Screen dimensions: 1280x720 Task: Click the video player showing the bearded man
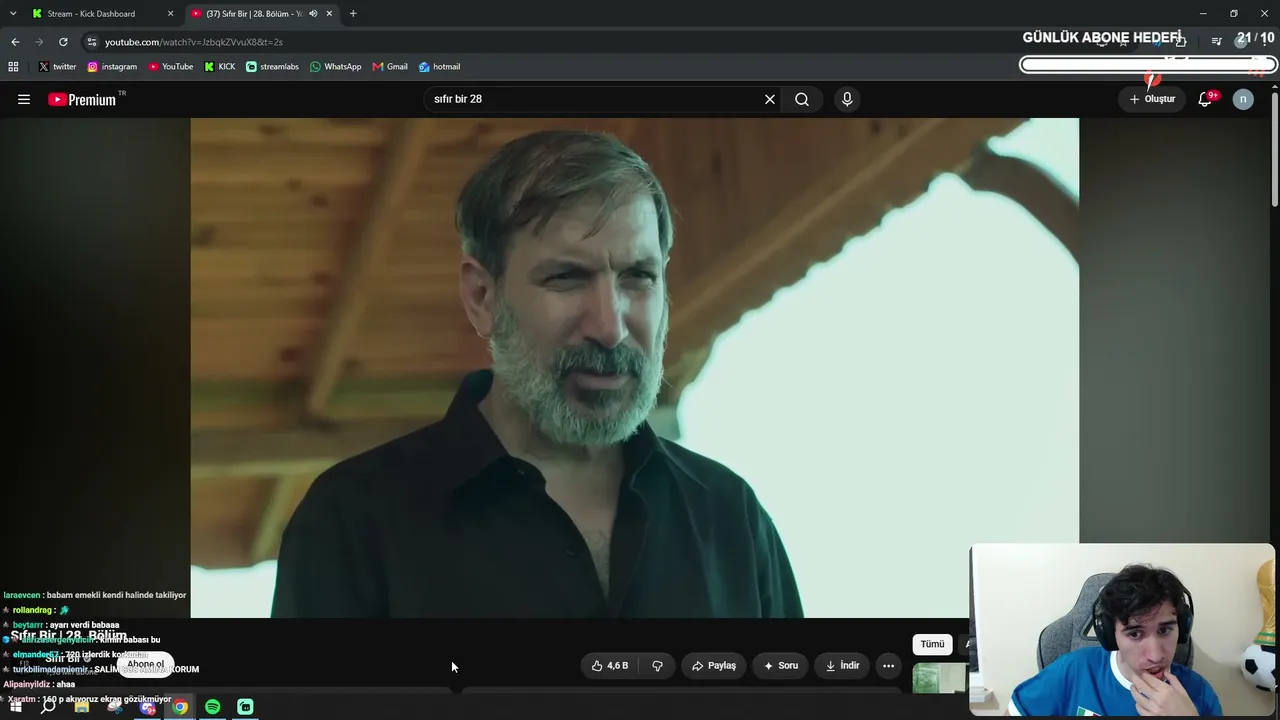pos(635,368)
